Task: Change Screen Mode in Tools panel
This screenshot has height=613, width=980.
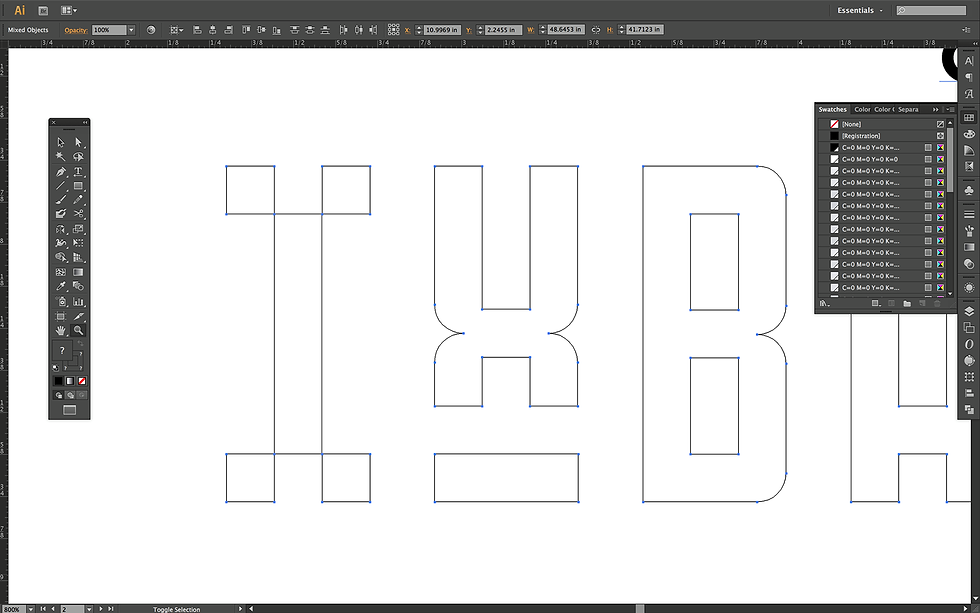Action: click(69, 410)
